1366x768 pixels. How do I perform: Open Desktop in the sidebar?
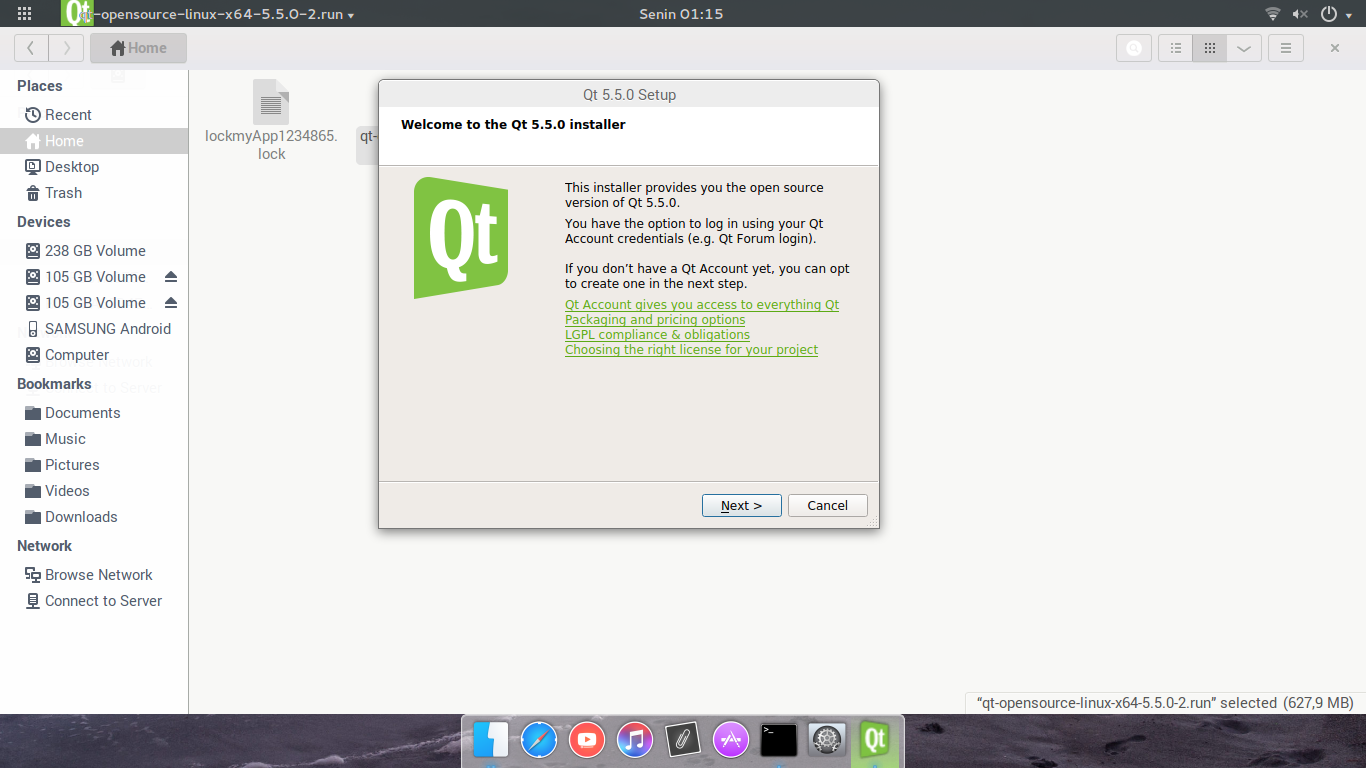(x=94, y=167)
